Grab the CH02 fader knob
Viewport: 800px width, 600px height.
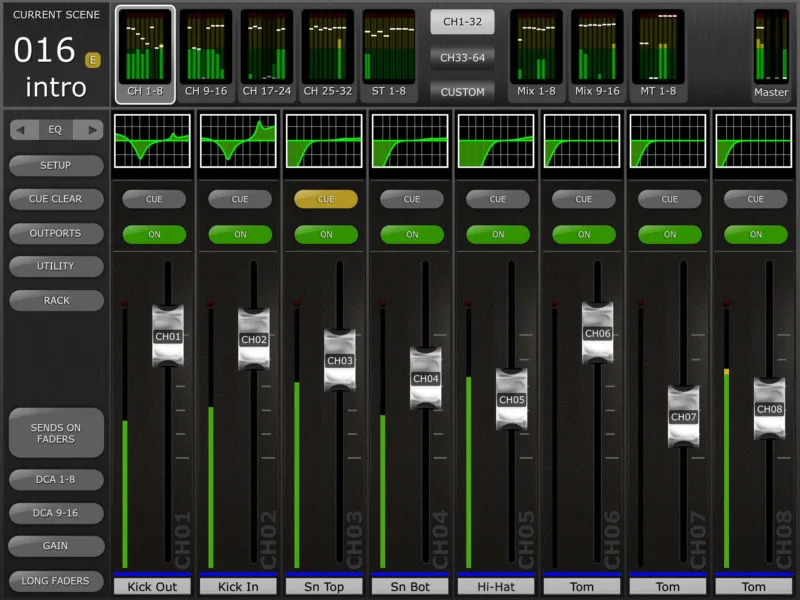(x=254, y=339)
